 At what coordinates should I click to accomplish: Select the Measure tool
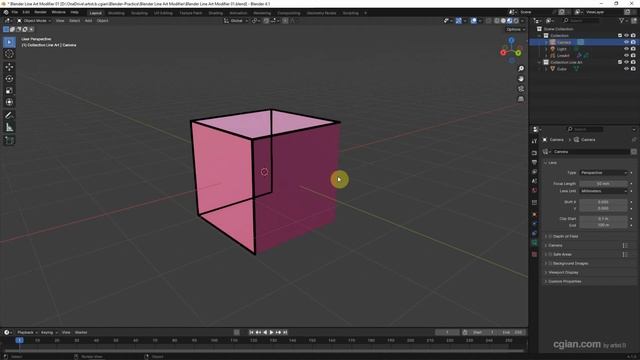9,128
